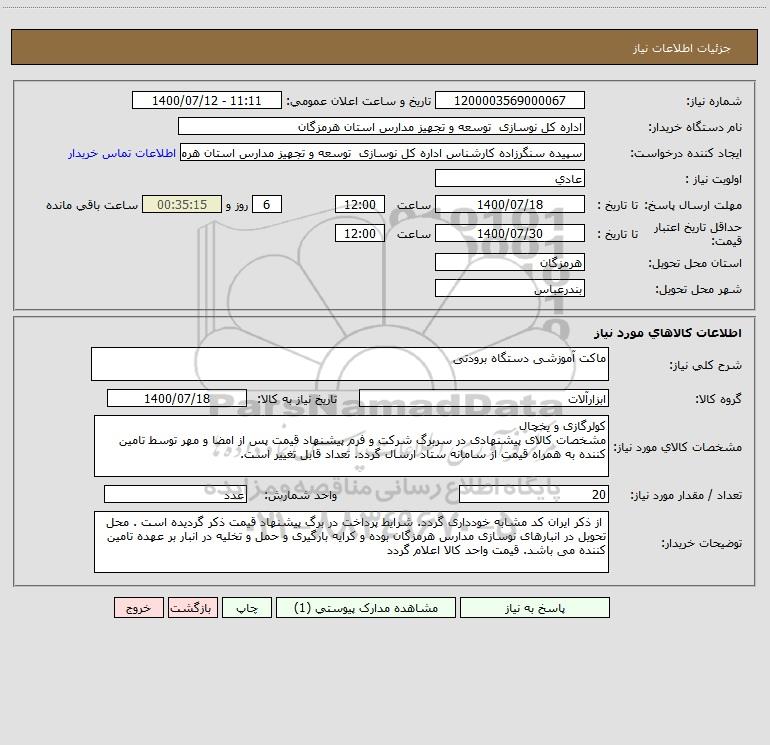
Task: Click quantity field showing 20
Action: pos(534,494)
